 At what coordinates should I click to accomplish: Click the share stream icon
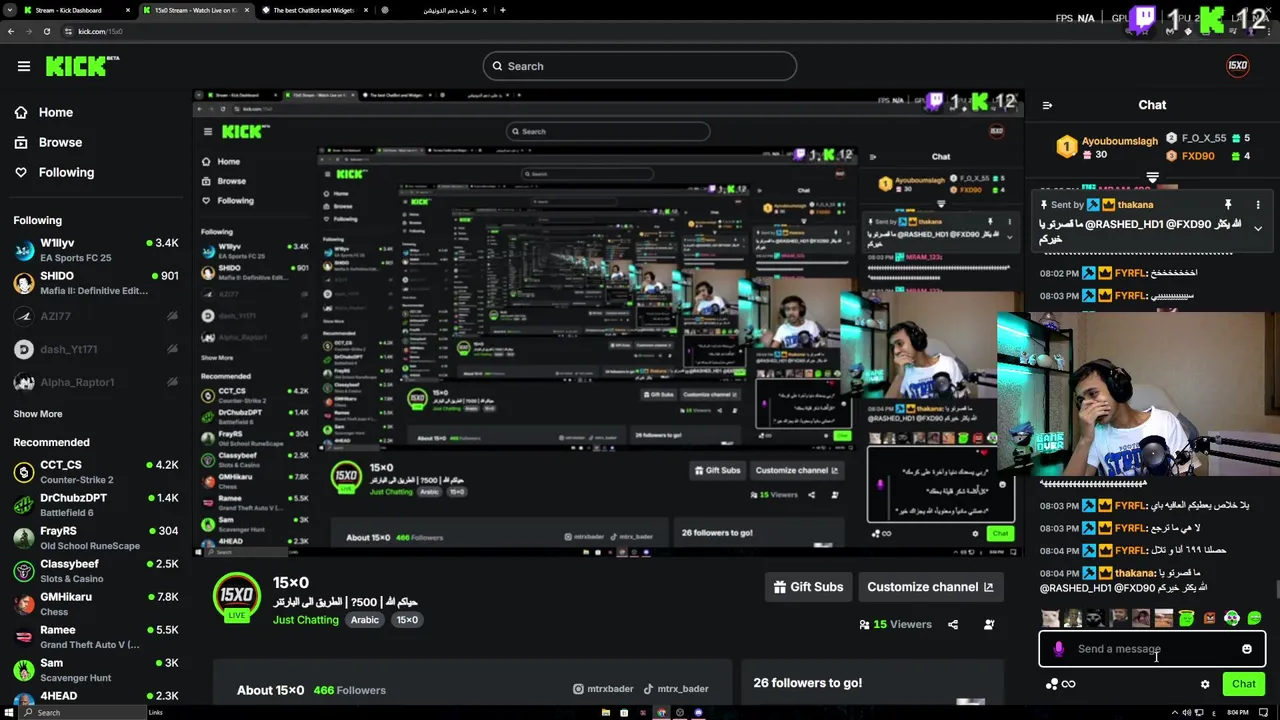pos(953,625)
